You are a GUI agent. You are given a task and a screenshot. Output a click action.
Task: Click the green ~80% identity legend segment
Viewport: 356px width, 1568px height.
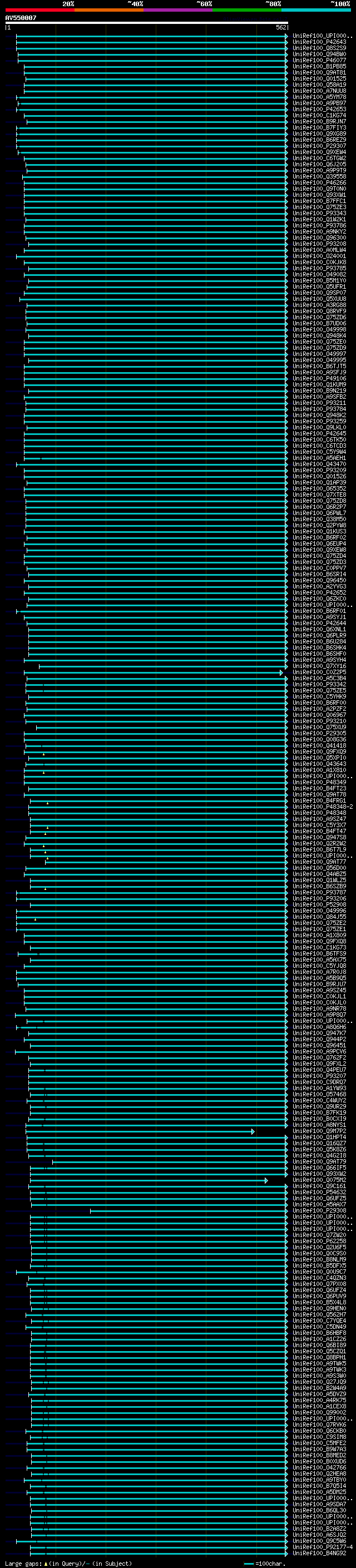pyautogui.click(x=247, y=10)
